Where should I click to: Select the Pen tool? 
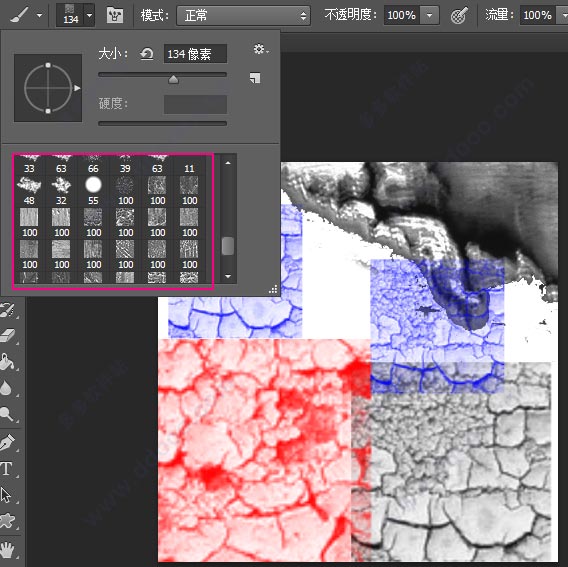(7, 442)
